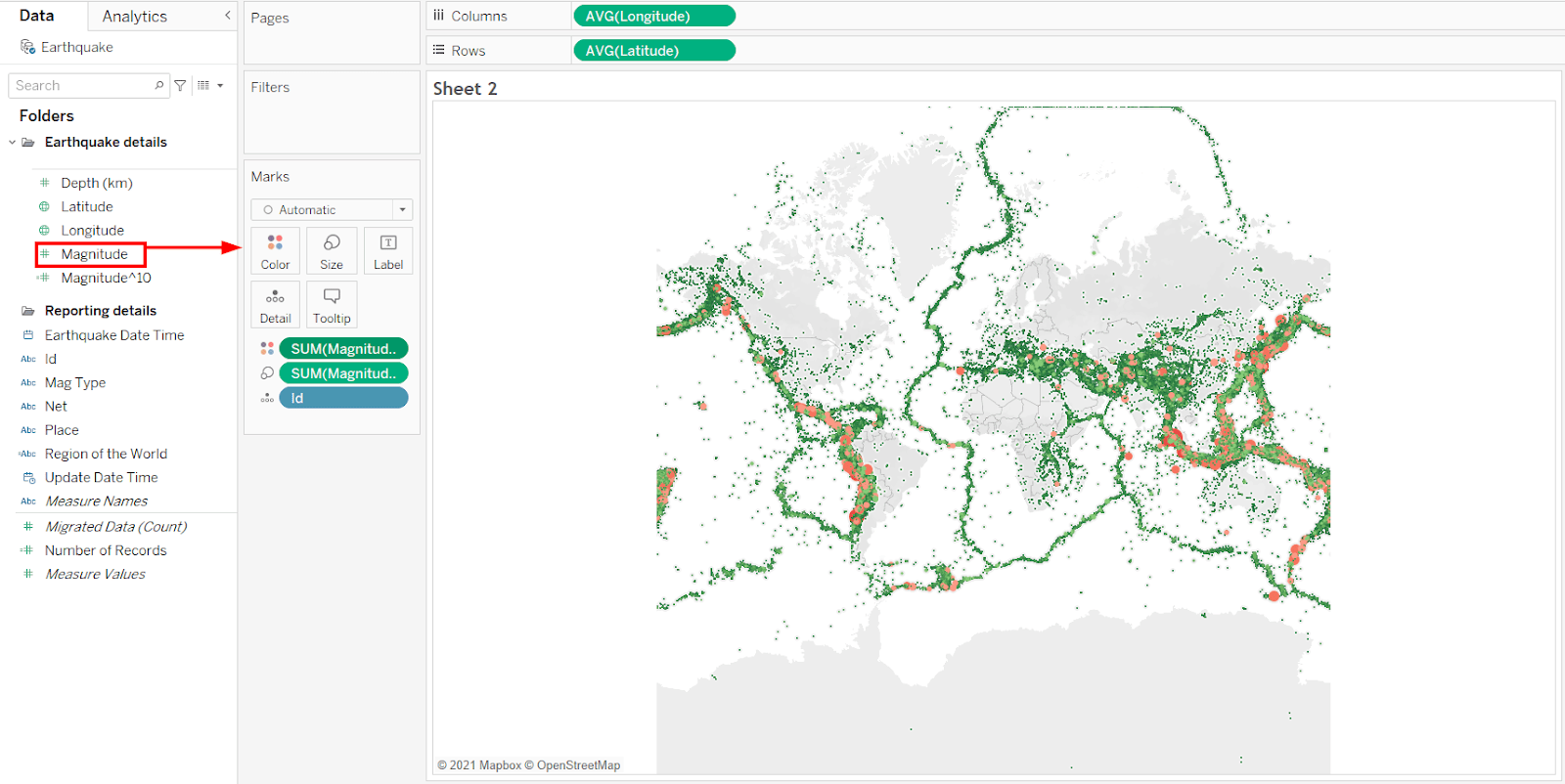Open the OpenStreetMap attribution link

point(578,765)
